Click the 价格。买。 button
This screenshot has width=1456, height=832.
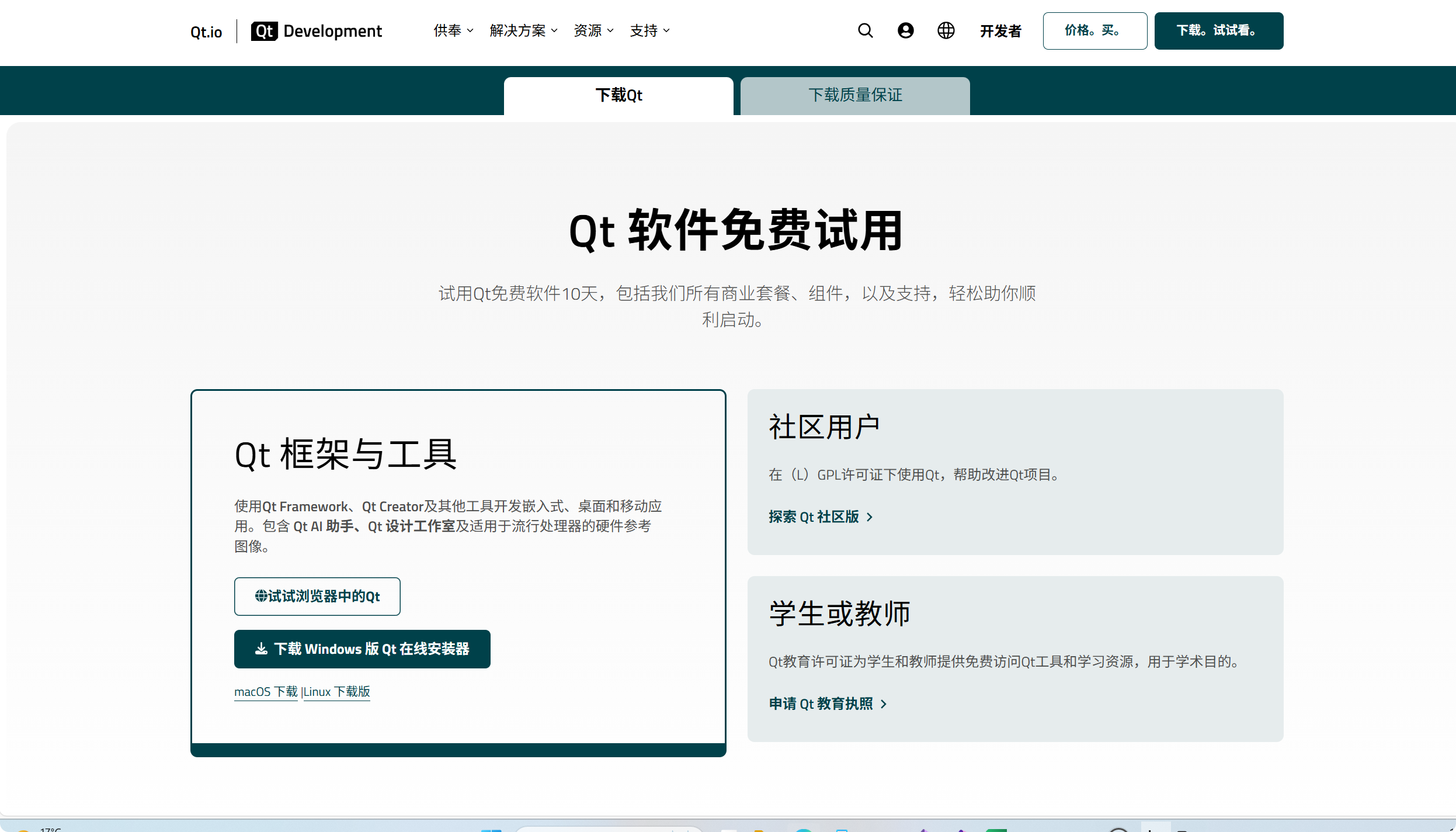coord(1094,31)
